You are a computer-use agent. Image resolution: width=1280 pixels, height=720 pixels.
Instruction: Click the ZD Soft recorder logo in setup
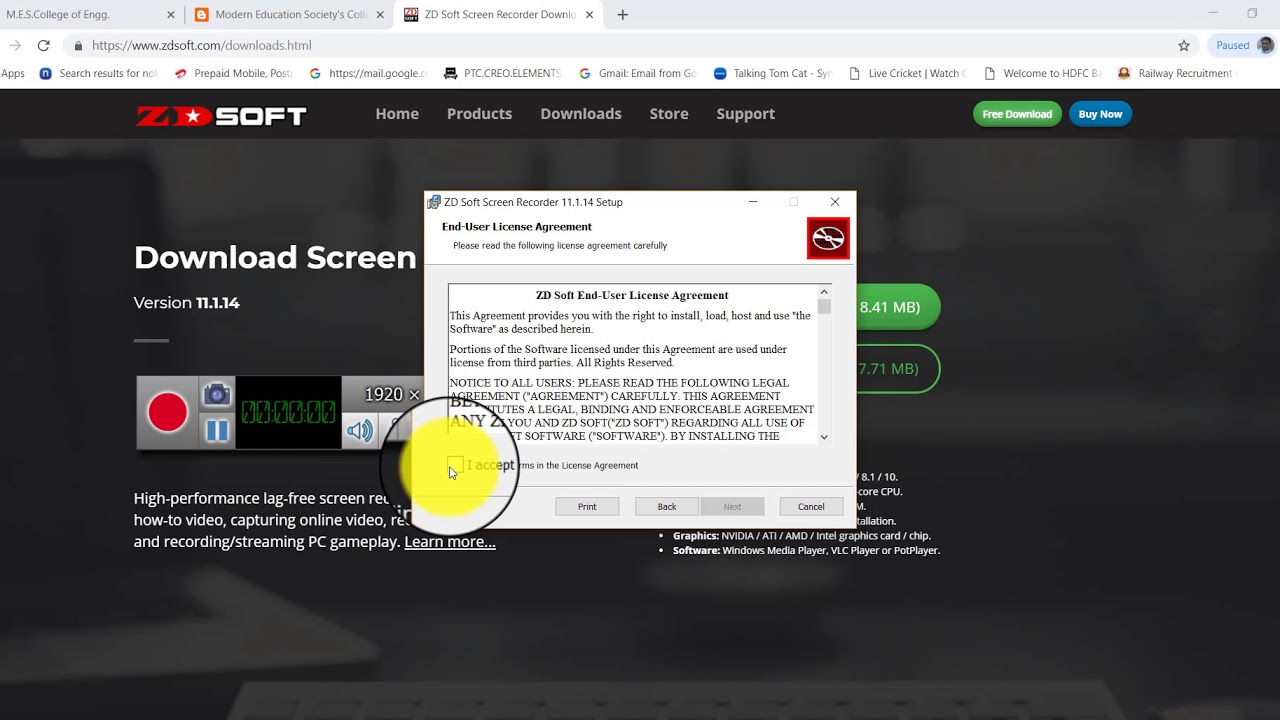coord(828,238)
